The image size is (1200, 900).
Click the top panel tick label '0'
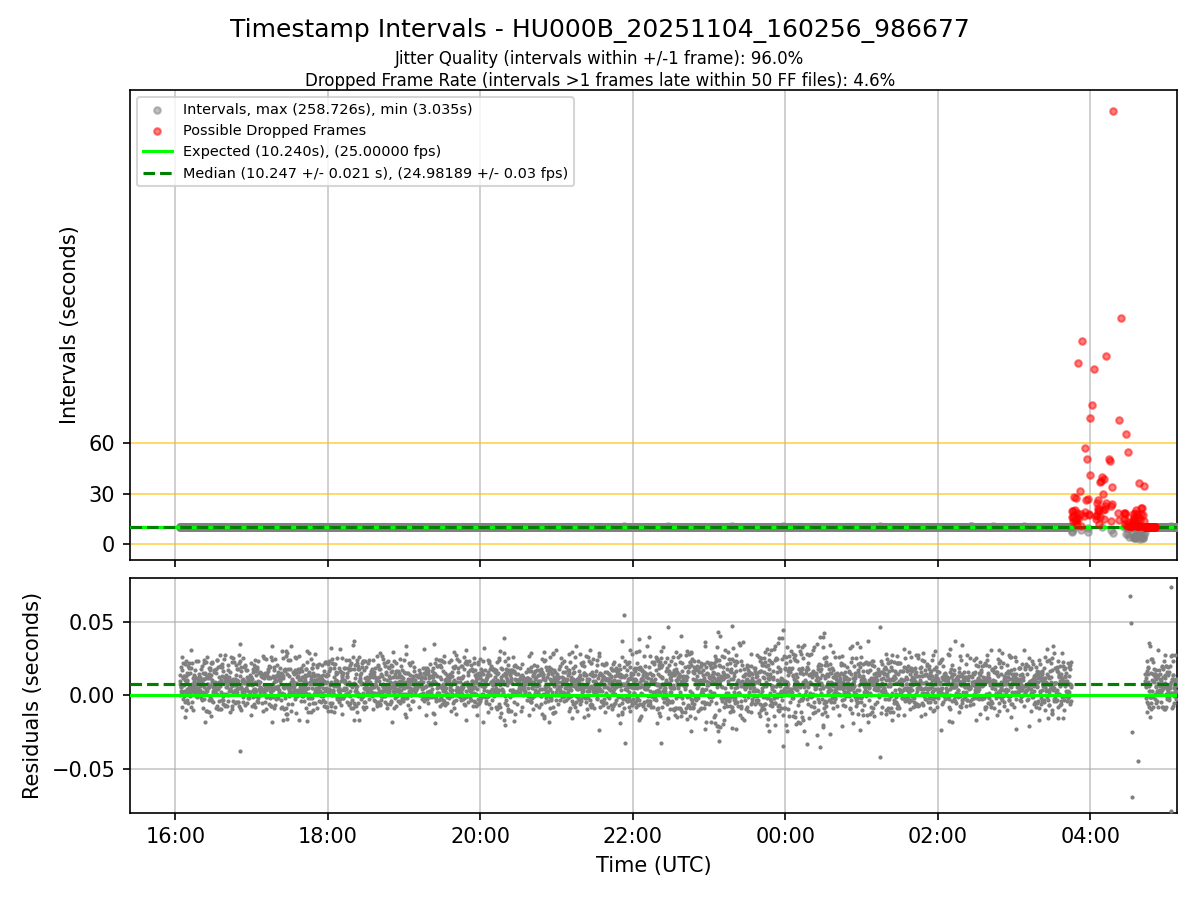point(111,545)
